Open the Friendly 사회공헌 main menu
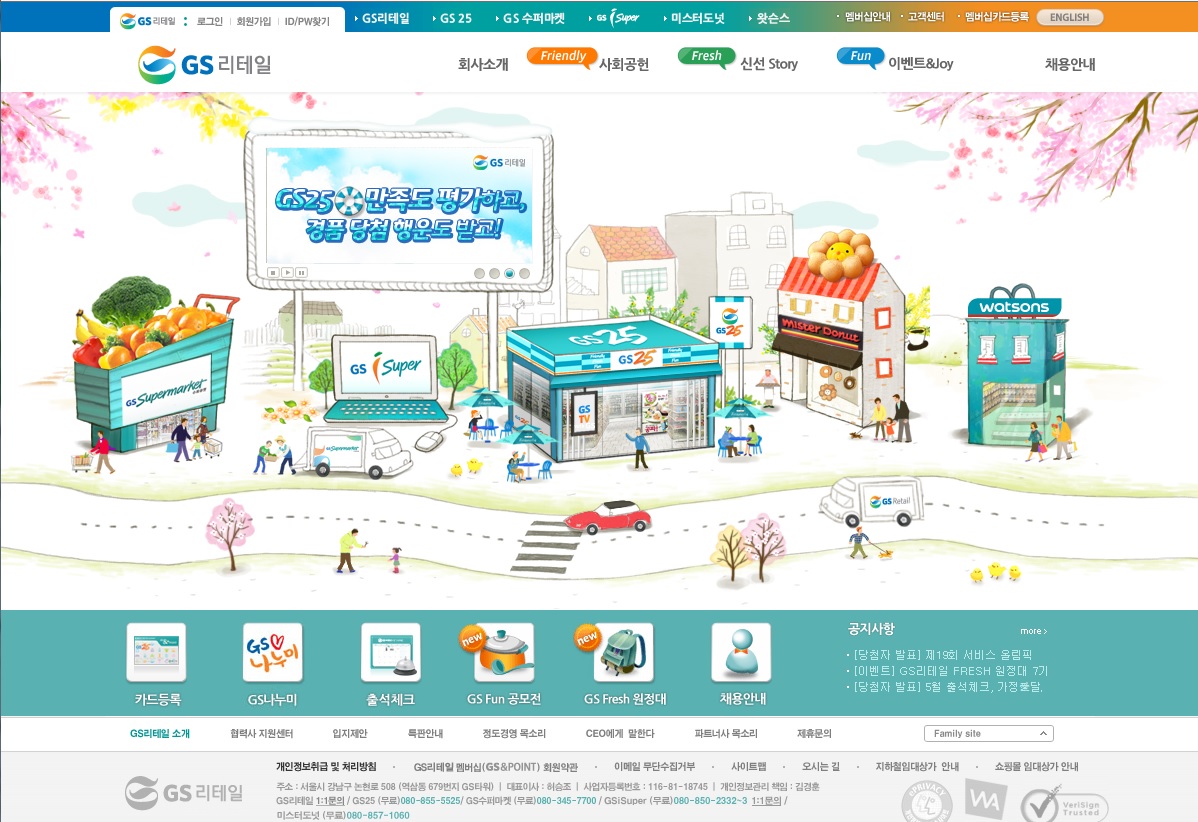This screenshot has height=822, width=1198. (x=588, y=60)
